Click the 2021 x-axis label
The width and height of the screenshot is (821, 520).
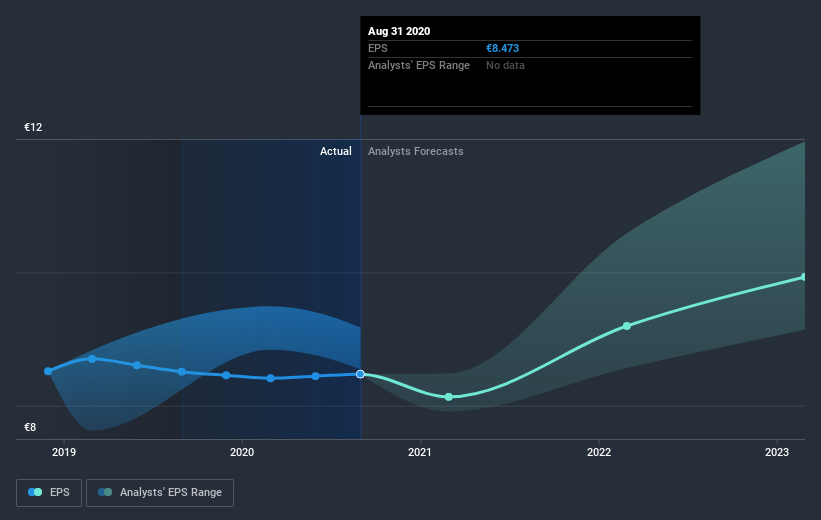click(x=420, y=452)
